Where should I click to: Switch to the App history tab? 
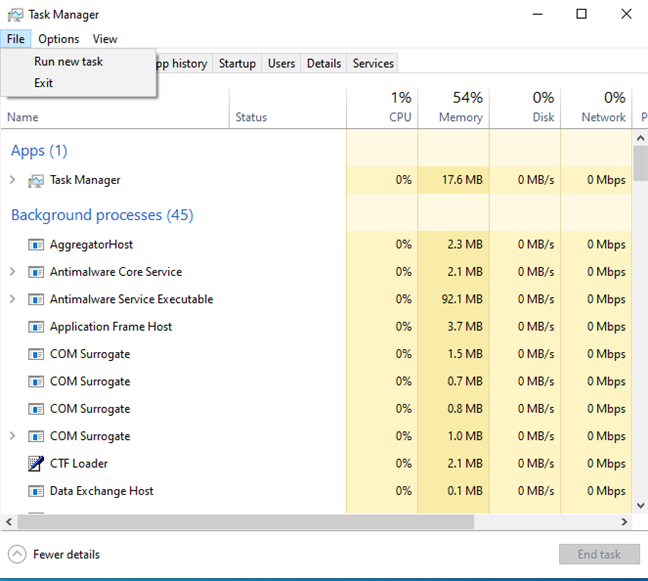184,64
